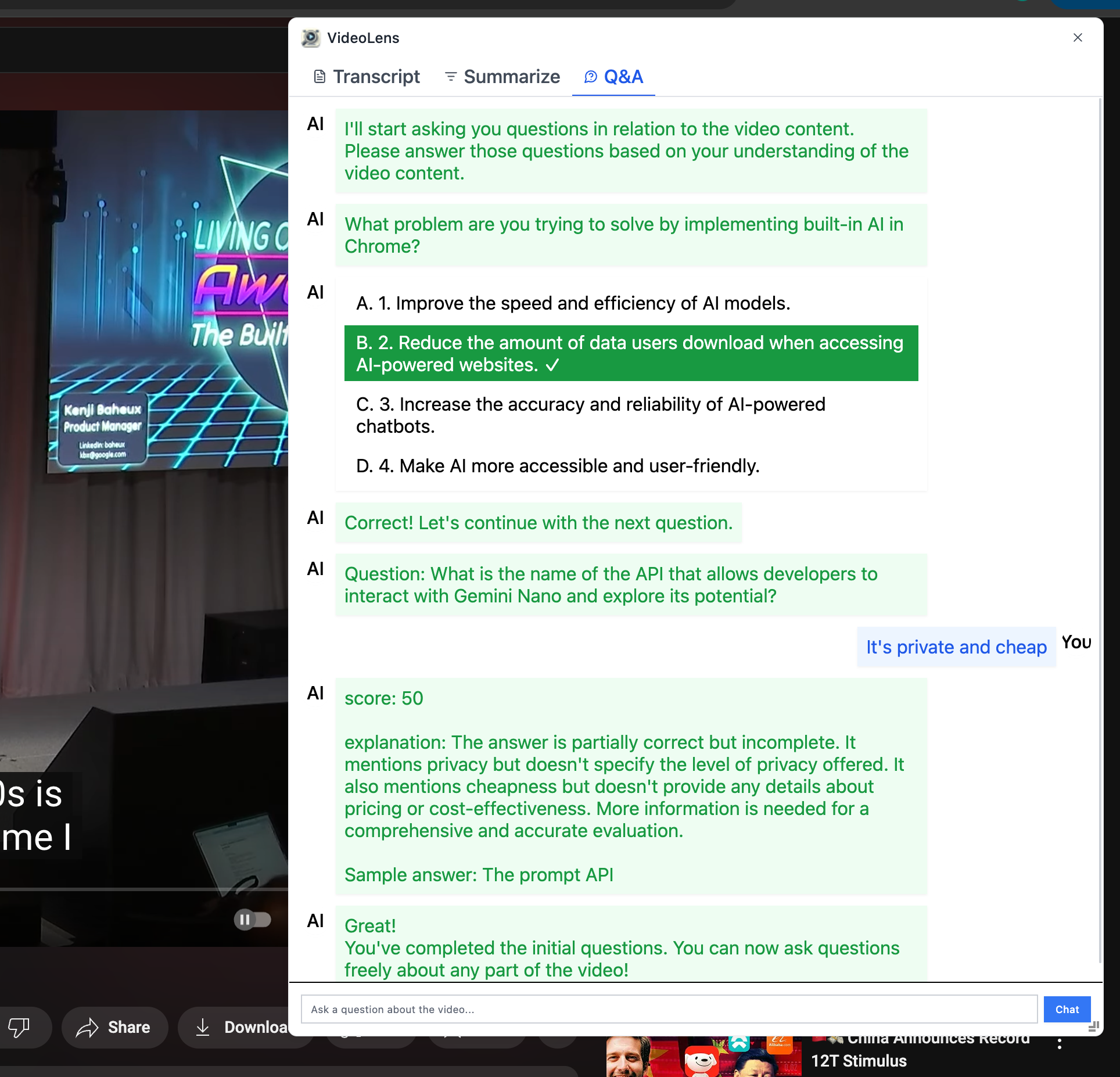The width and height of the screenshot is (1120, 1077).
Task: Click the Share button below the video
Action: 114,1027
